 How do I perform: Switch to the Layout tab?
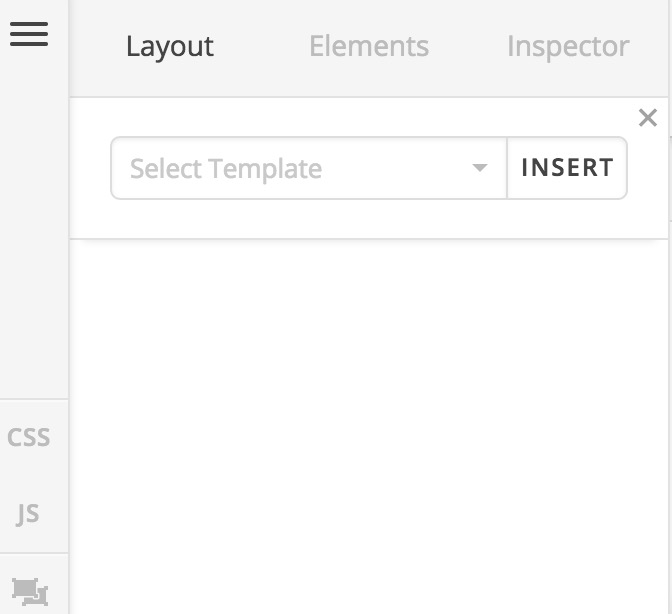(169, 46)
